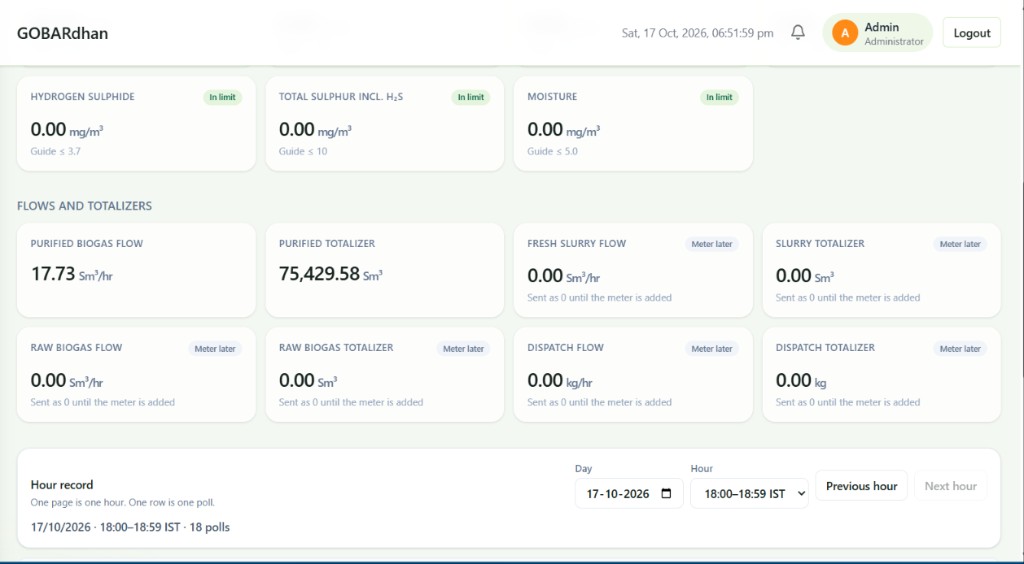Click the RAW BIOGAS TOTALIZER title
This screenshot has height=564, width=1024.
point(336,348)
